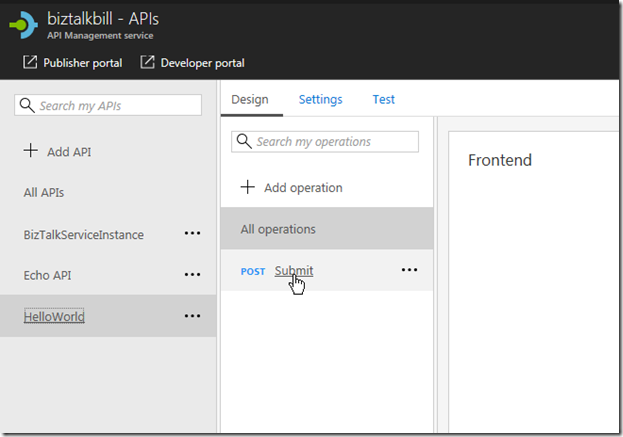Viewport: 623px width, 437px height.
Task: Switch to the Settings tab
Action: click(321, 99)
